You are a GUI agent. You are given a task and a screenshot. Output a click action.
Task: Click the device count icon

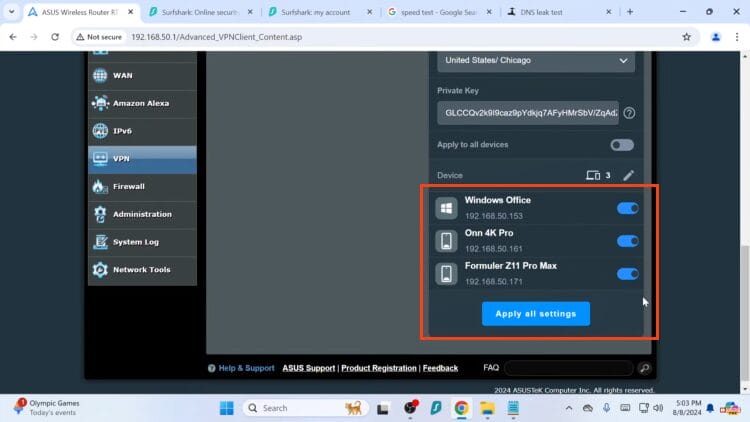(x=593, y=176)
